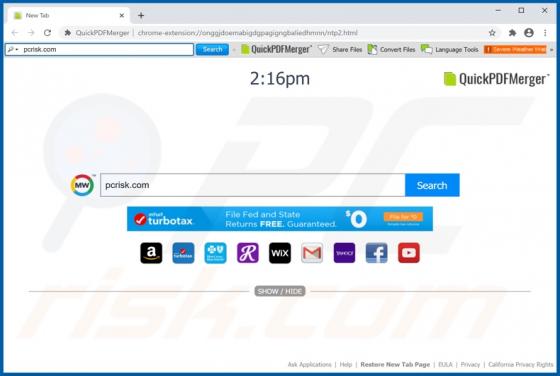
Task: Open a new tab with plus button
Action: point(141,15)
